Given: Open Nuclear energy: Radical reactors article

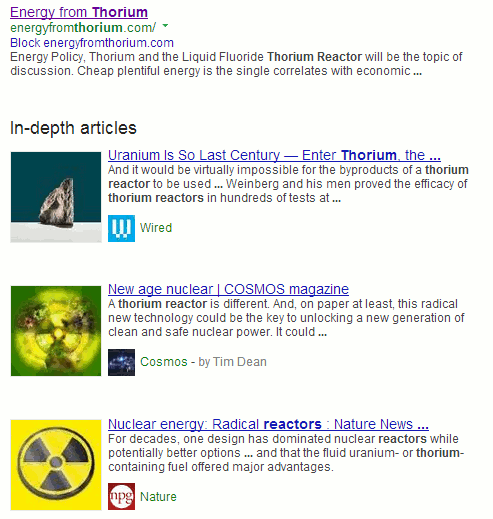Looking at the screenshot, I should (268, 424).
